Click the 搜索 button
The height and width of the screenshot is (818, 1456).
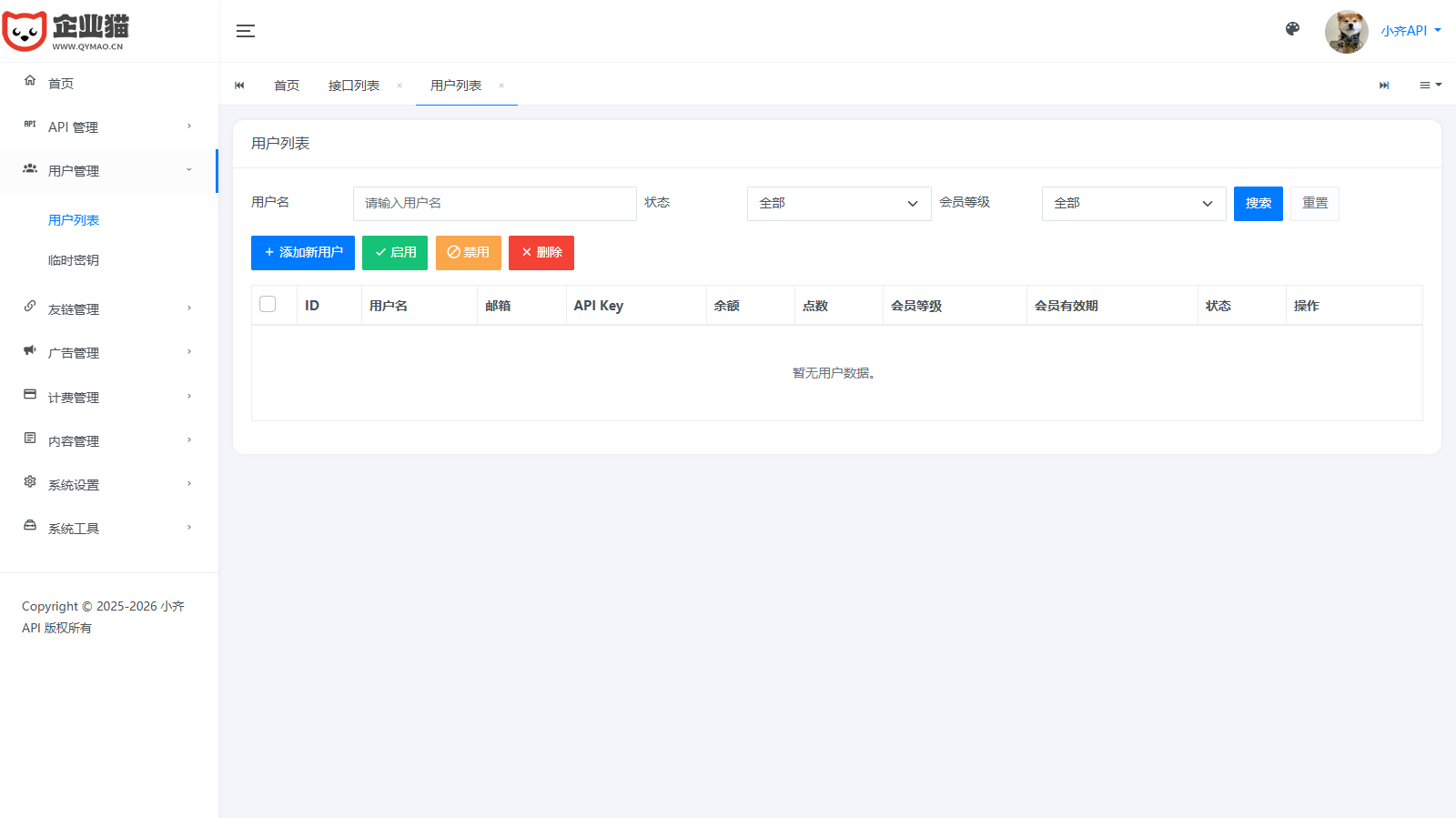coord(1258,204)
